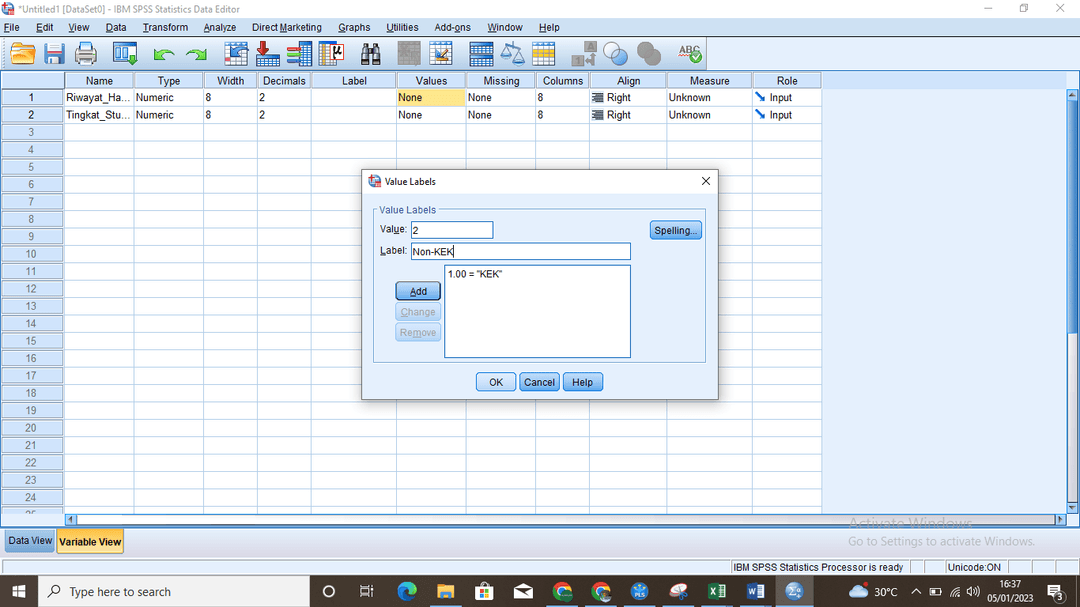Open a data document via folder icon
Viewport: 1080px width, 607px height.
point(23,54)
